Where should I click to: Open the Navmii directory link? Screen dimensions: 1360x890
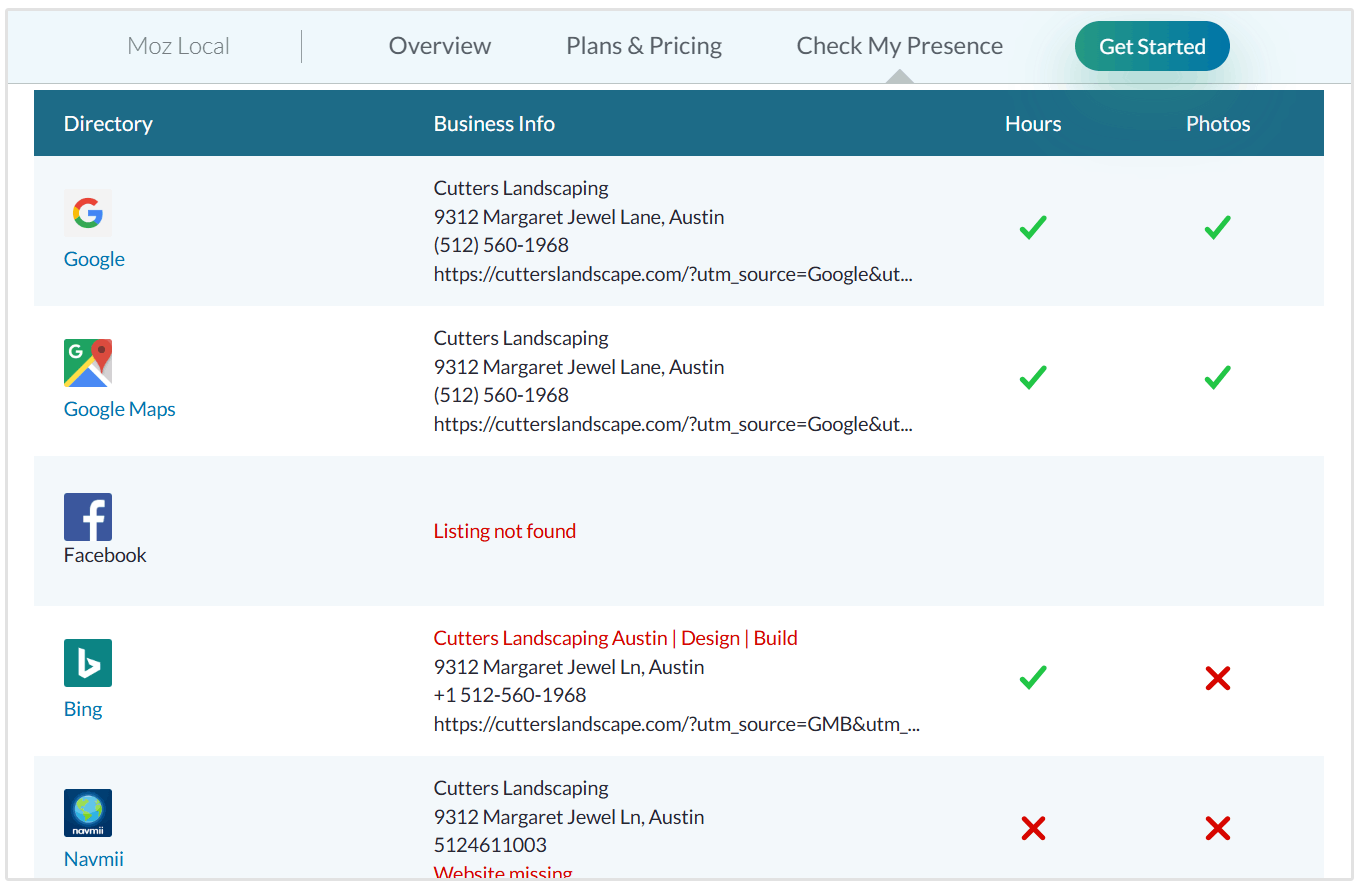point(94,859)
